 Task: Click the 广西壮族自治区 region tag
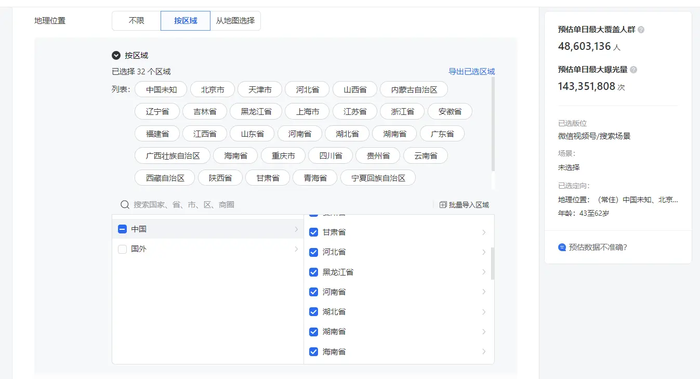(x=172, y=156)
